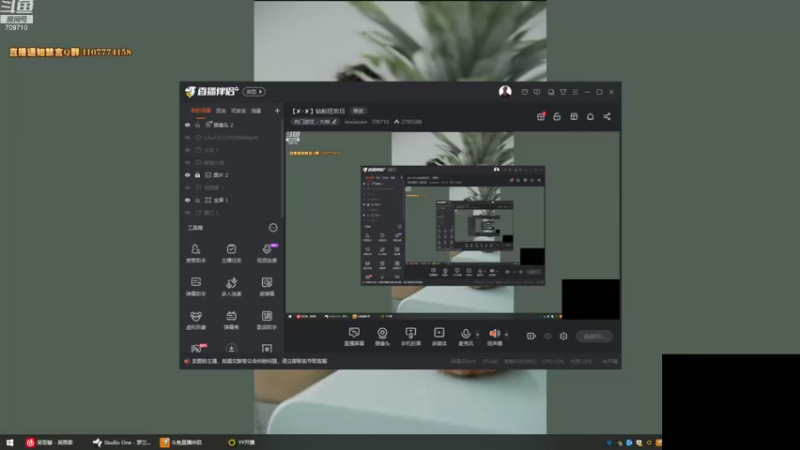Click the mode pill next to the 直播伴侣 logo
Image resolution: width=800 pixels, height=450 pixels.
click(x=254, y=92)
